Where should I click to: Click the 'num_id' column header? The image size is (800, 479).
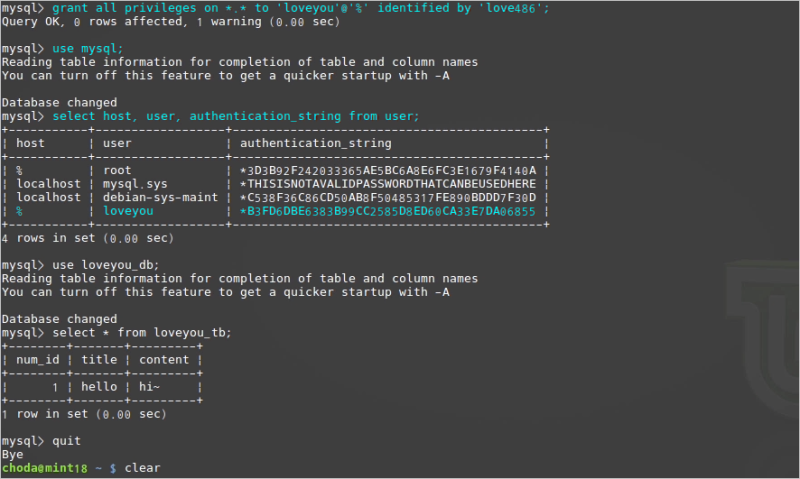[x=37, y=360]
